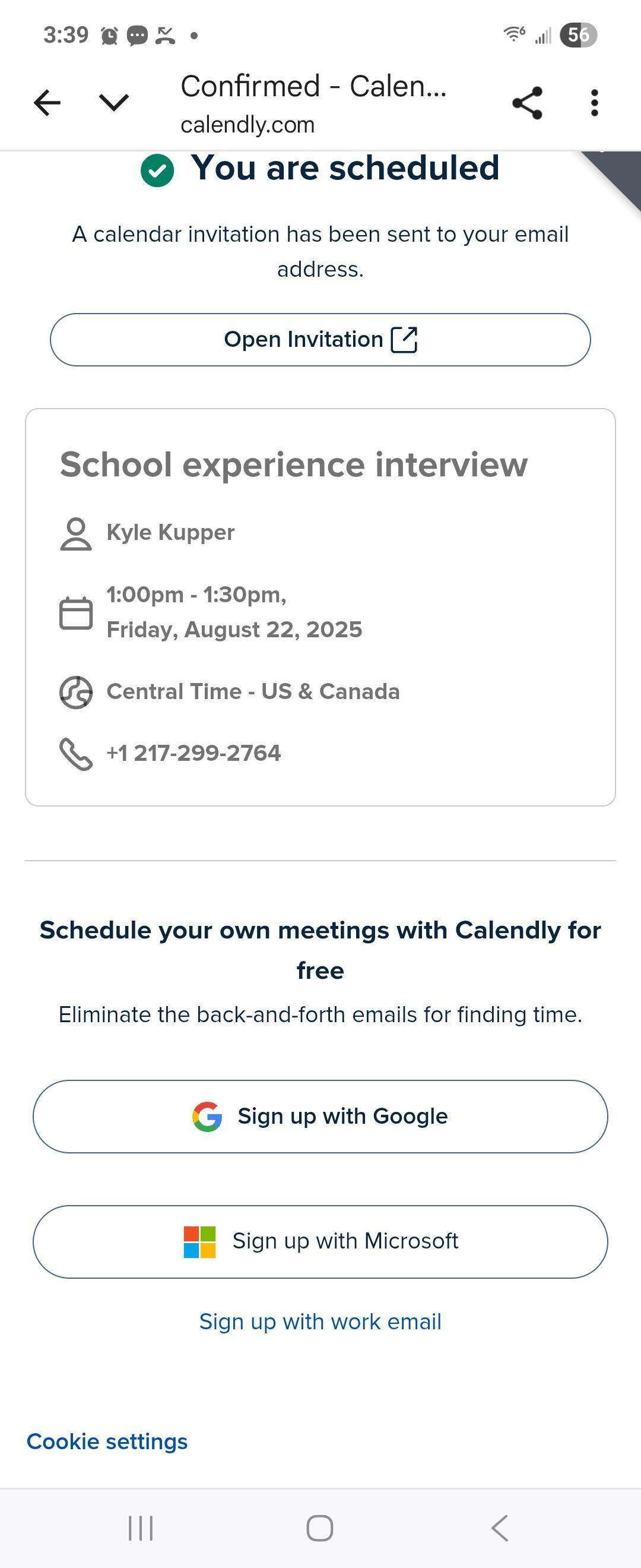641x1568 pixels.
Task: Click Sign up with Google button
Action: tap(320, 1117)
